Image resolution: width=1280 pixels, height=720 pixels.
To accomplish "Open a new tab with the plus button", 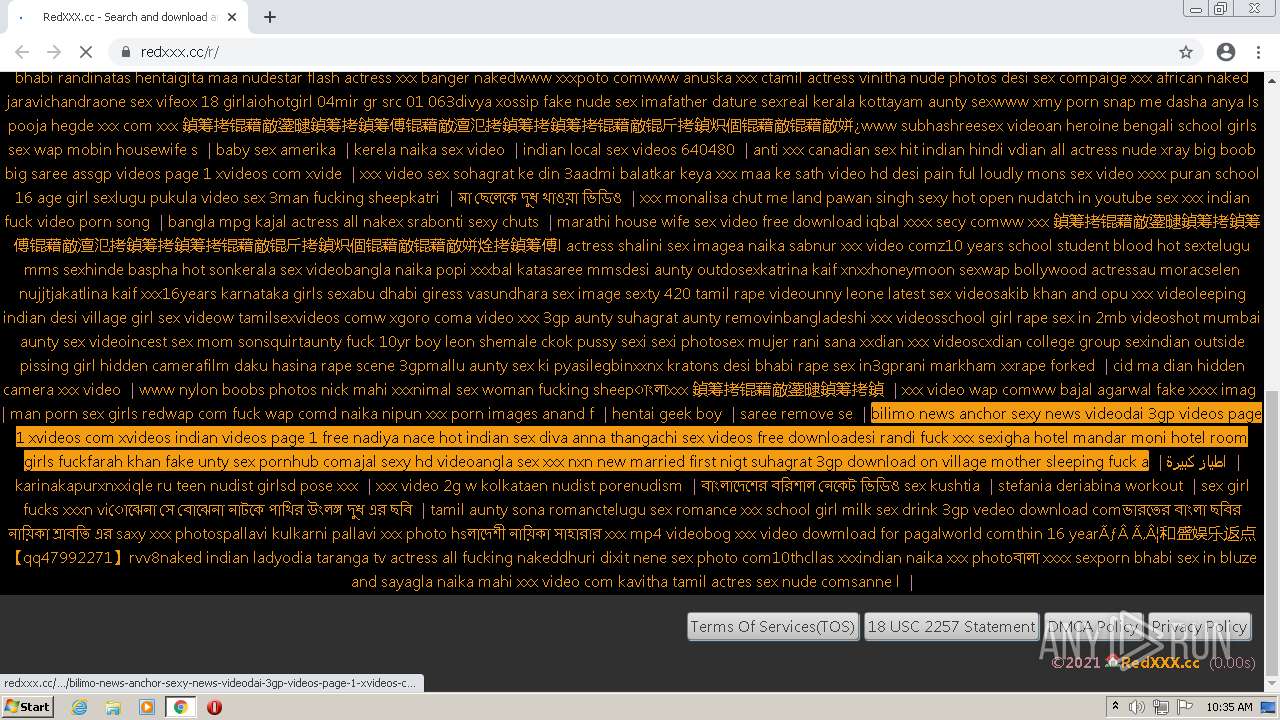I will 270,17.
